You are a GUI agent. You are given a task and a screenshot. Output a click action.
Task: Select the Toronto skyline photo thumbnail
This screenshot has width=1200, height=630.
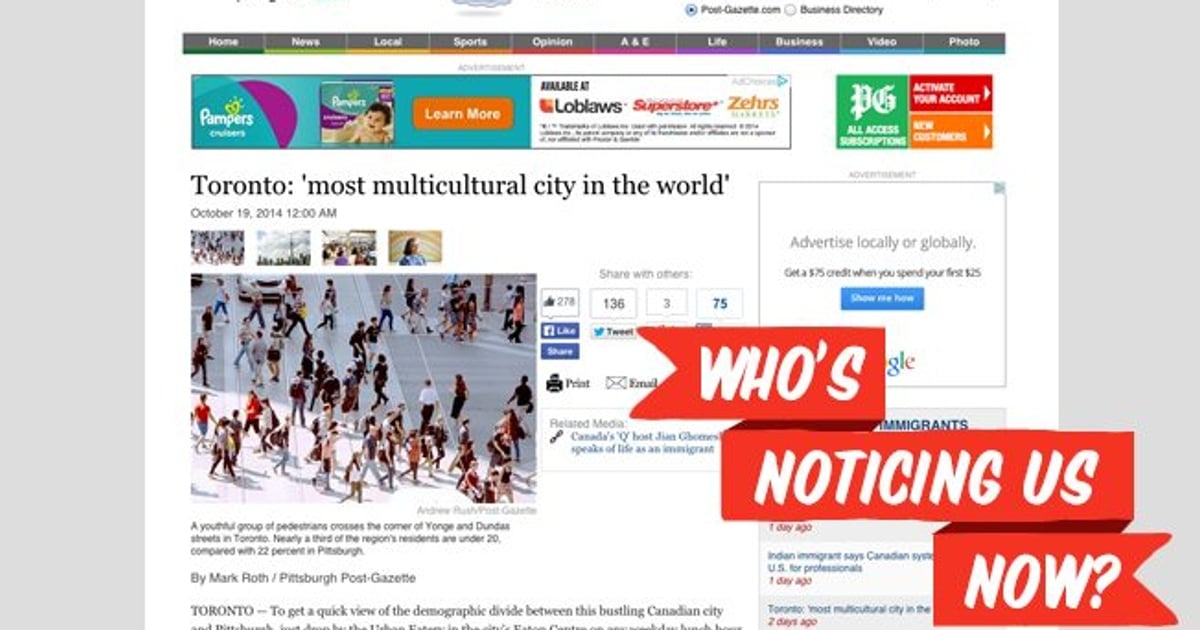(283, 248)
